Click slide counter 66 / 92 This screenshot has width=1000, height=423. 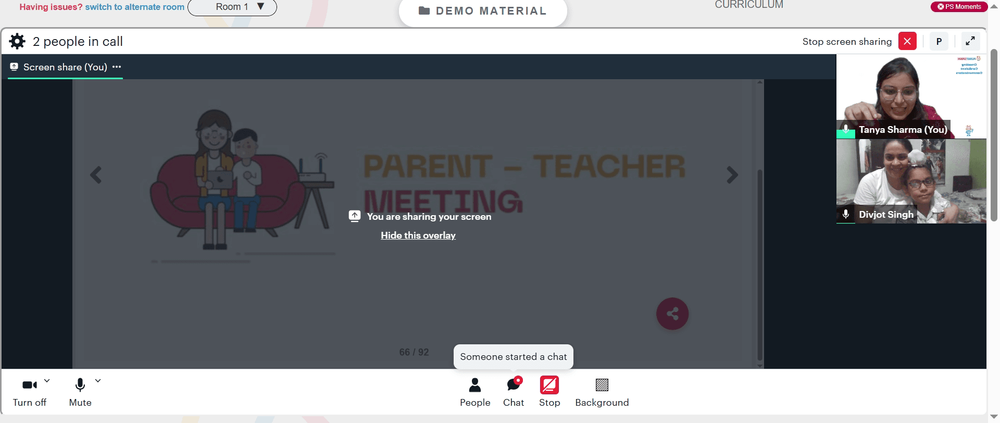pyautogui.click(x=414, y=352)
